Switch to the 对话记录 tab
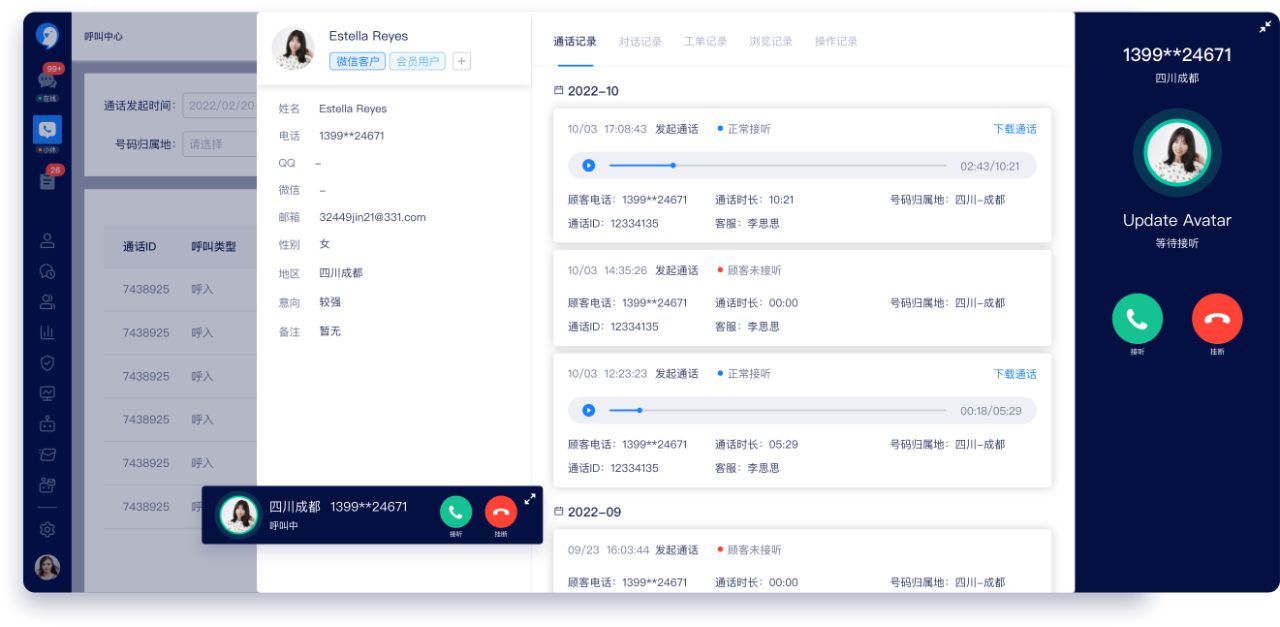Image resolution: width=1280 pixels, height=627 pixels. click(x=640, y=42)
